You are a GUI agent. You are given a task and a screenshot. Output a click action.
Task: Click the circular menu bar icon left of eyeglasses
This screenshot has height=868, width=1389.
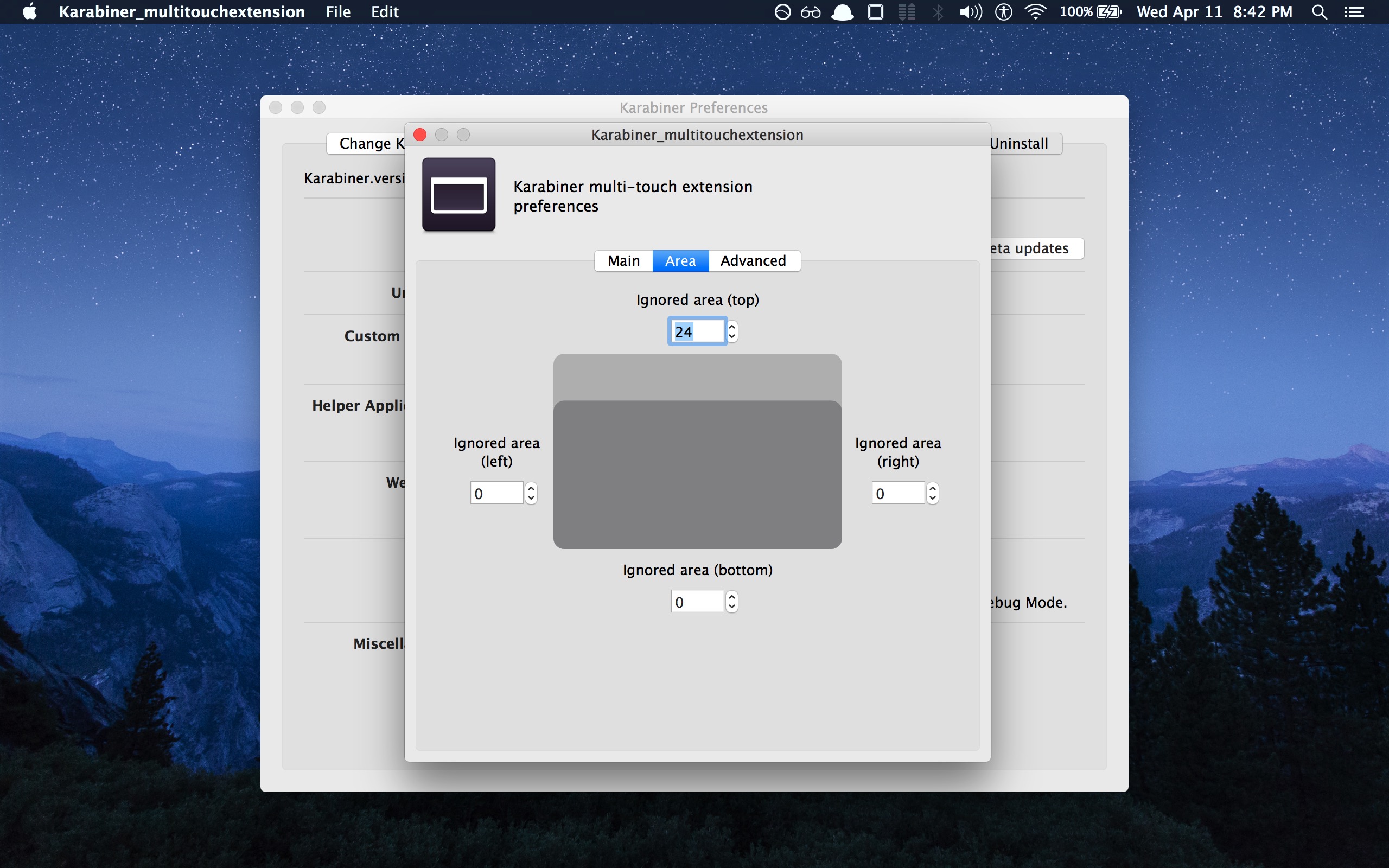point(782,11)
